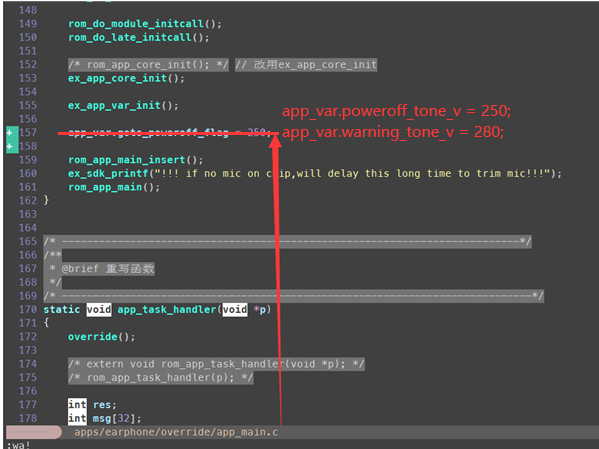Click the 'int' keyword on line 178

(x=77, y=418)
